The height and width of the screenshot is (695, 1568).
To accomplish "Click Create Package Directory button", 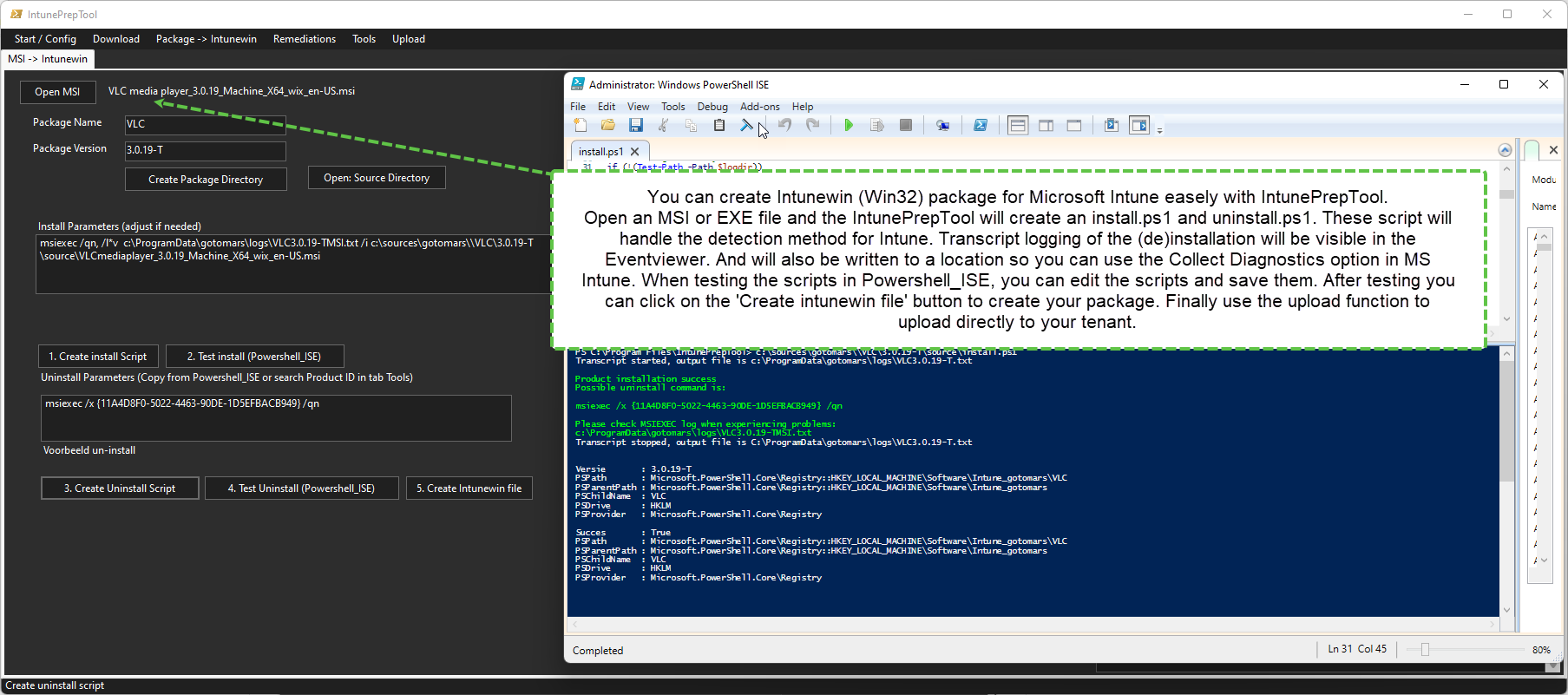I will coord(206,180).
